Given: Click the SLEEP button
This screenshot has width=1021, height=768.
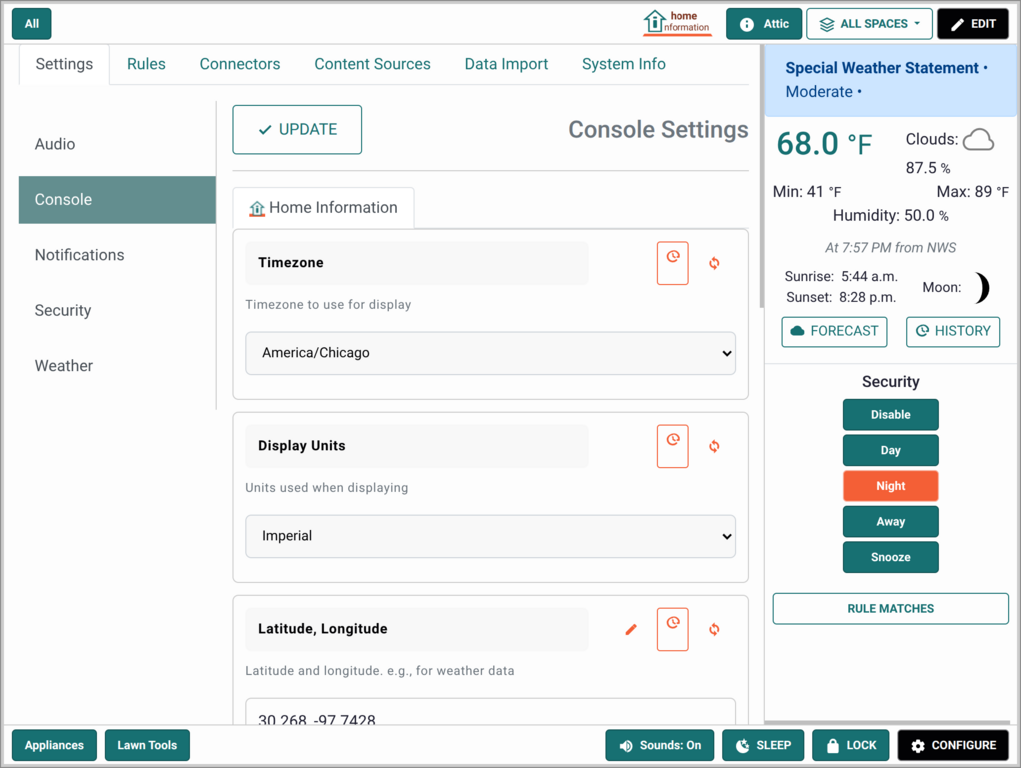Looking at the screenshot, I should pos(763,745).
